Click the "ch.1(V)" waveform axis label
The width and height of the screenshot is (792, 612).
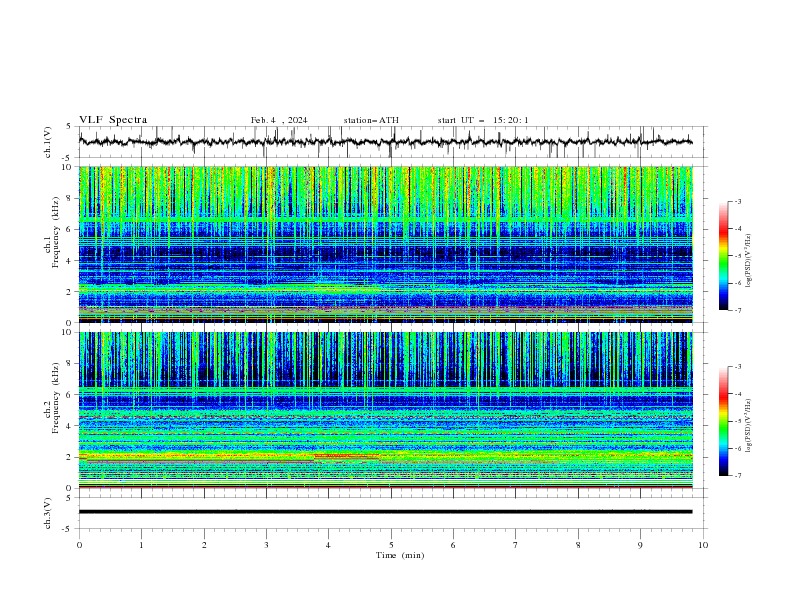pyautogui.click(x=48, y=142)
